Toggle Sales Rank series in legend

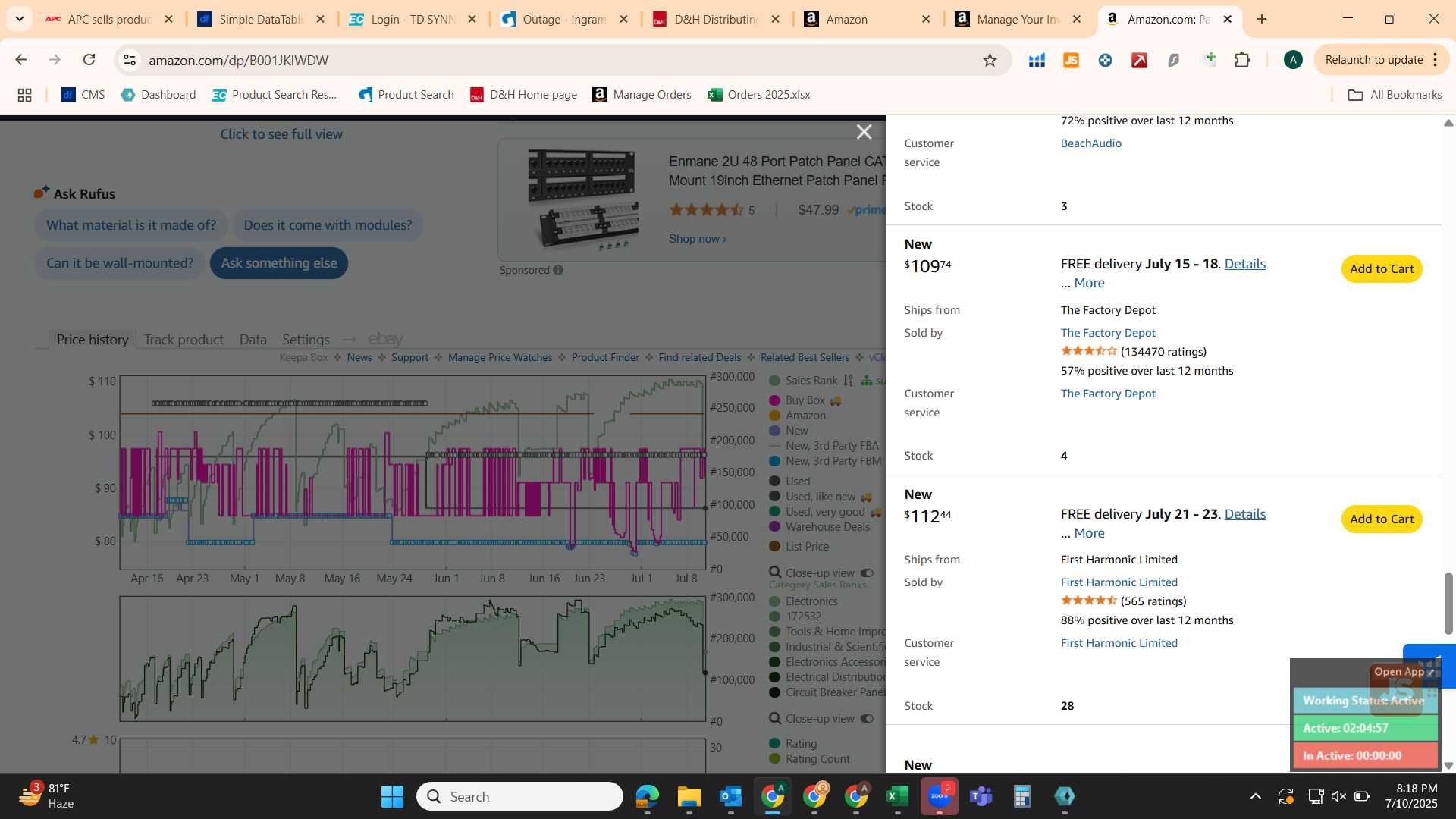pyautogui.click(x=804, y=381)
